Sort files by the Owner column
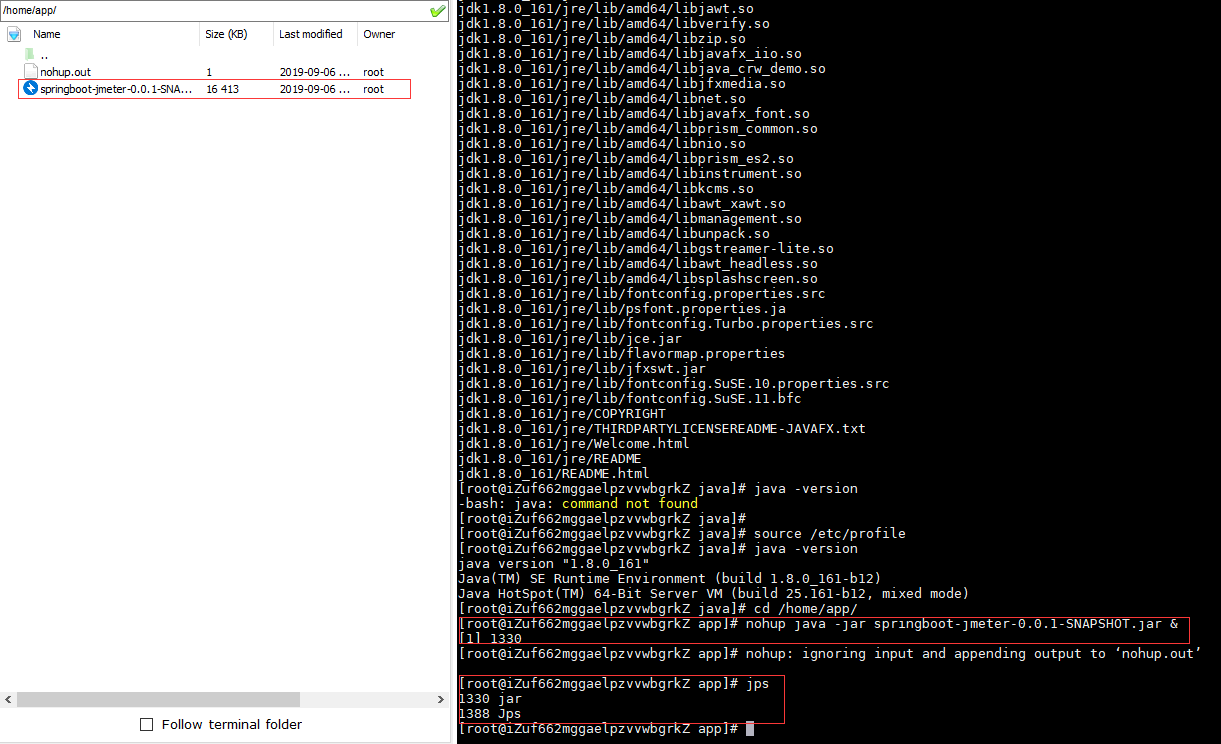Viewport: 1221px width, 744px height. [x=378, y=33]
